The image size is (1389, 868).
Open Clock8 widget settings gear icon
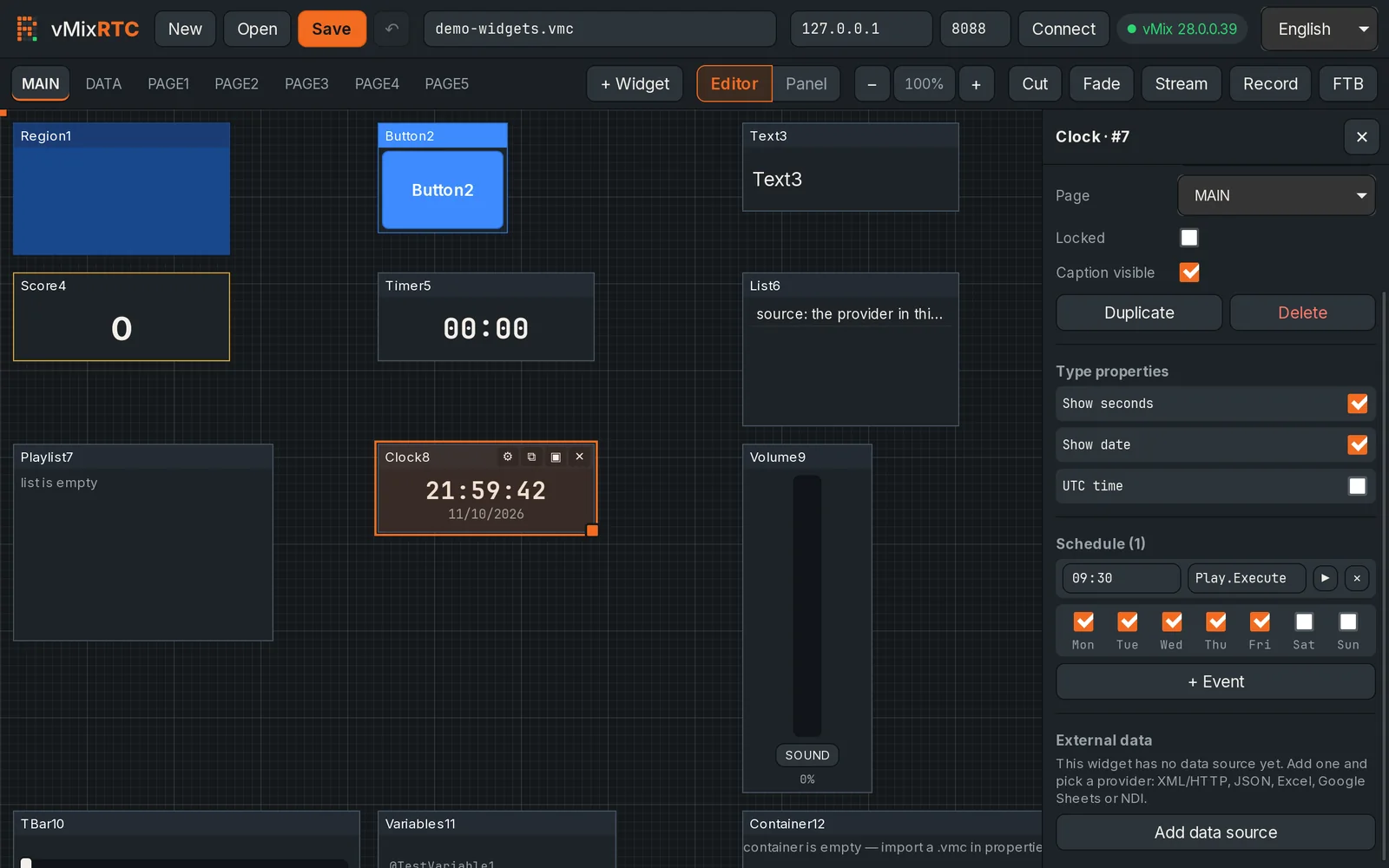click(x=508, y=457)
